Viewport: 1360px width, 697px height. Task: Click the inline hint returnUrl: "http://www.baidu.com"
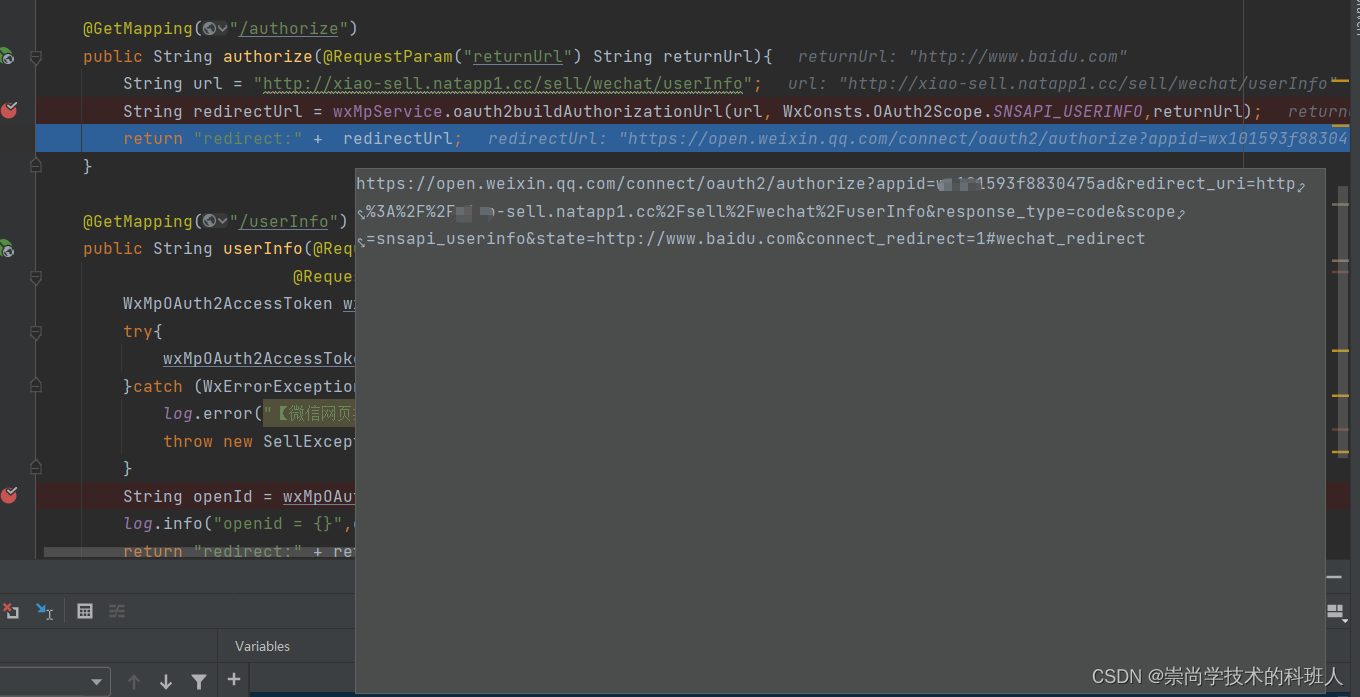coord(962,57)
